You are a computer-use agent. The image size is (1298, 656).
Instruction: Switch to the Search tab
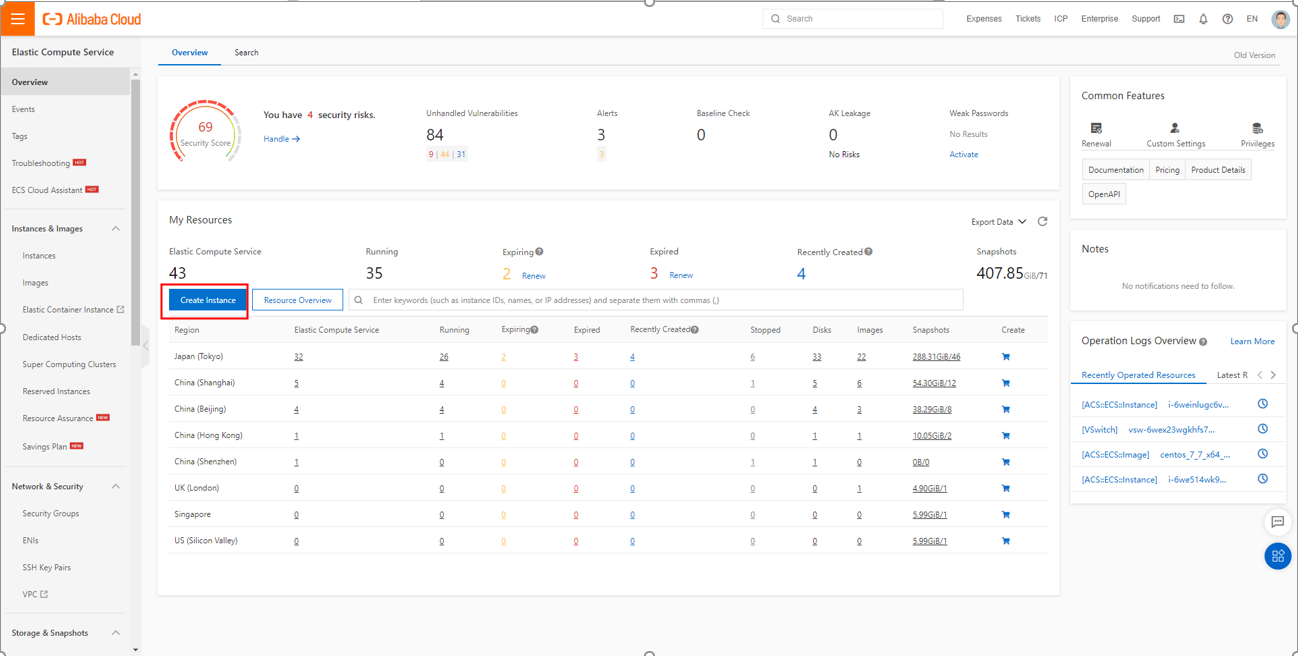point(246,52)
